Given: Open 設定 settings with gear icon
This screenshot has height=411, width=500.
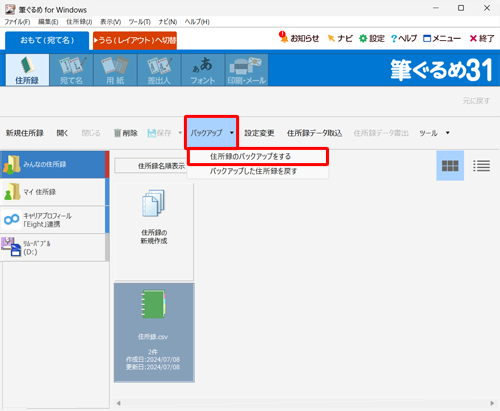Looking at the screenshot, I should tap(372, 38).
